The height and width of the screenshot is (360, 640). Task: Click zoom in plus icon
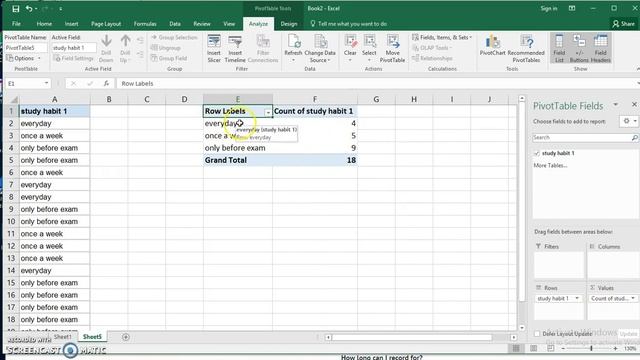(x=616, y=349)
